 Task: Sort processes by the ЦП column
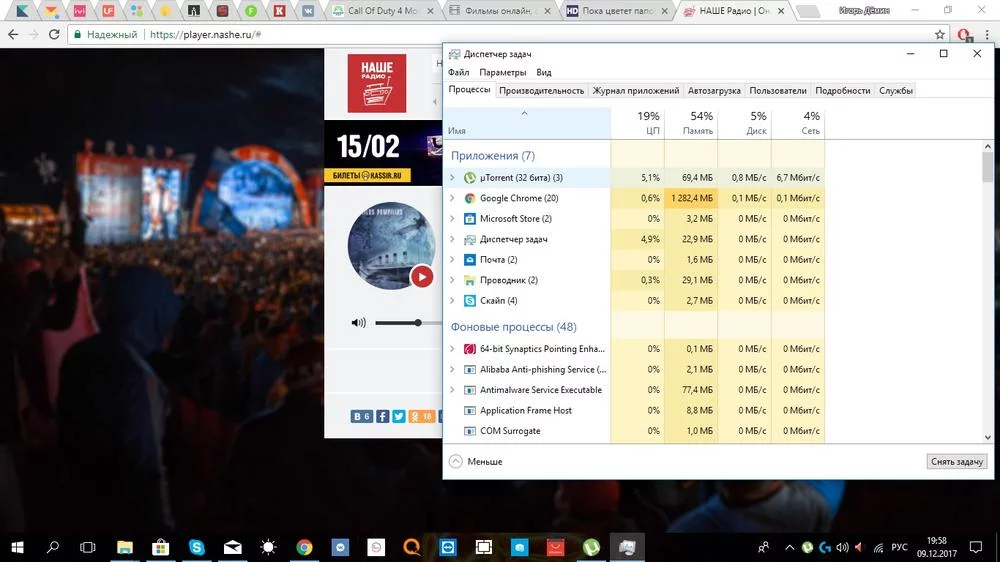point(638,123)
